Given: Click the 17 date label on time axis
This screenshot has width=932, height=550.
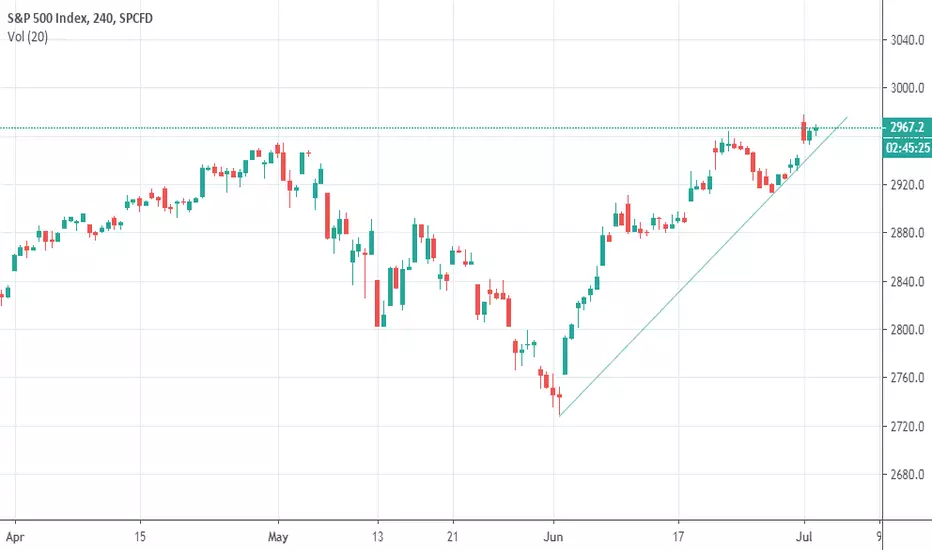Looking at the screenshot, I should pos(678,537).
